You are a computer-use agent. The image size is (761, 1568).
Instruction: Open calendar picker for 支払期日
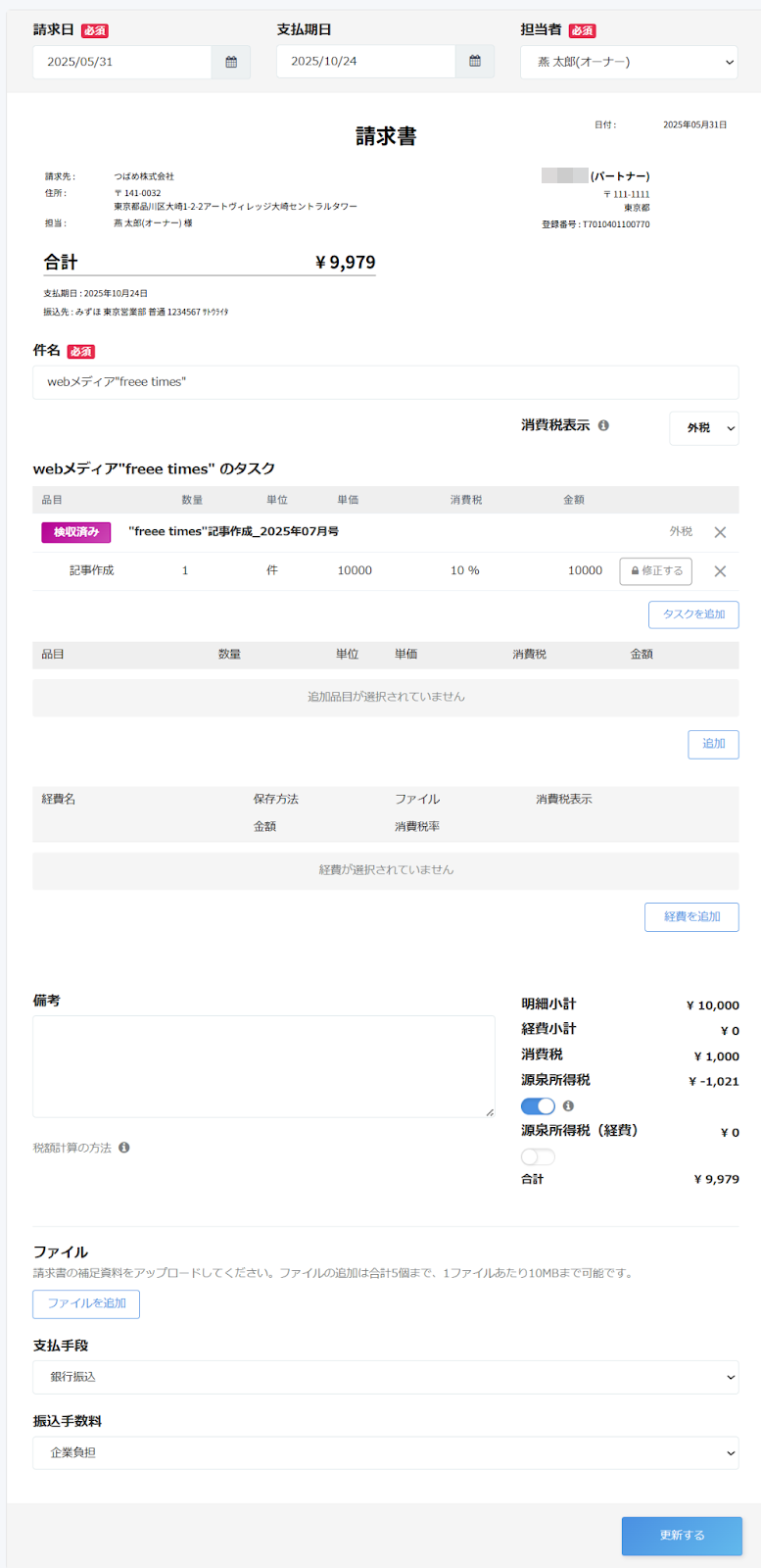click(x=475, y=61)
